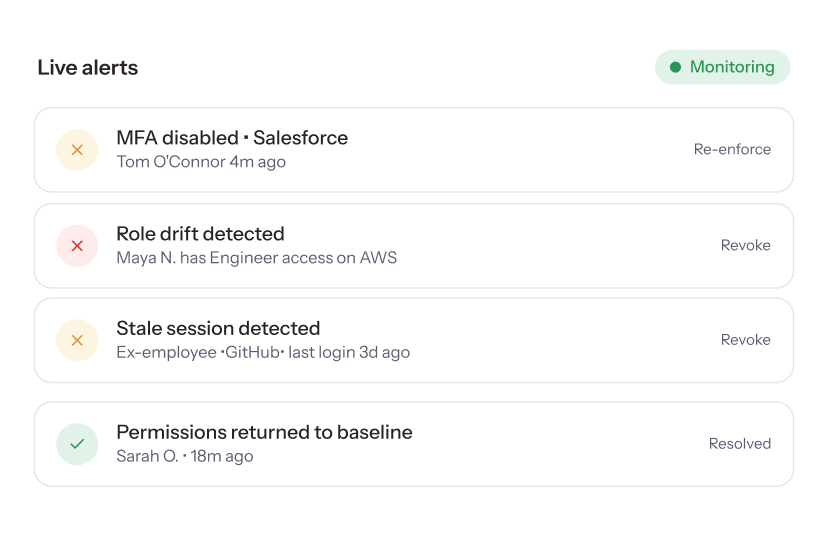Click Ex-employee GitHub last login details
The height and width of the screenshot is (537, 828).
click(263, 352)
